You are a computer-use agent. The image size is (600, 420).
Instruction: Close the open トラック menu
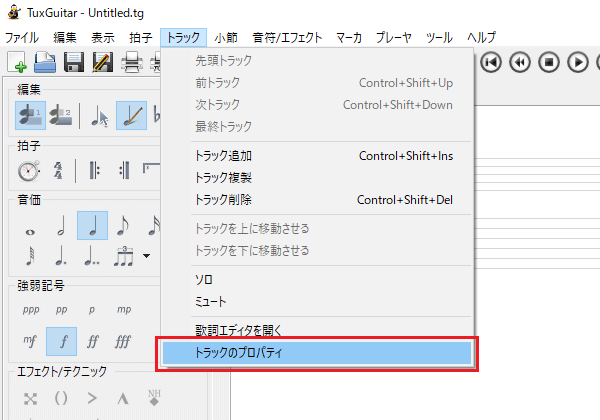pyautogui.click(x=183, y=37)
